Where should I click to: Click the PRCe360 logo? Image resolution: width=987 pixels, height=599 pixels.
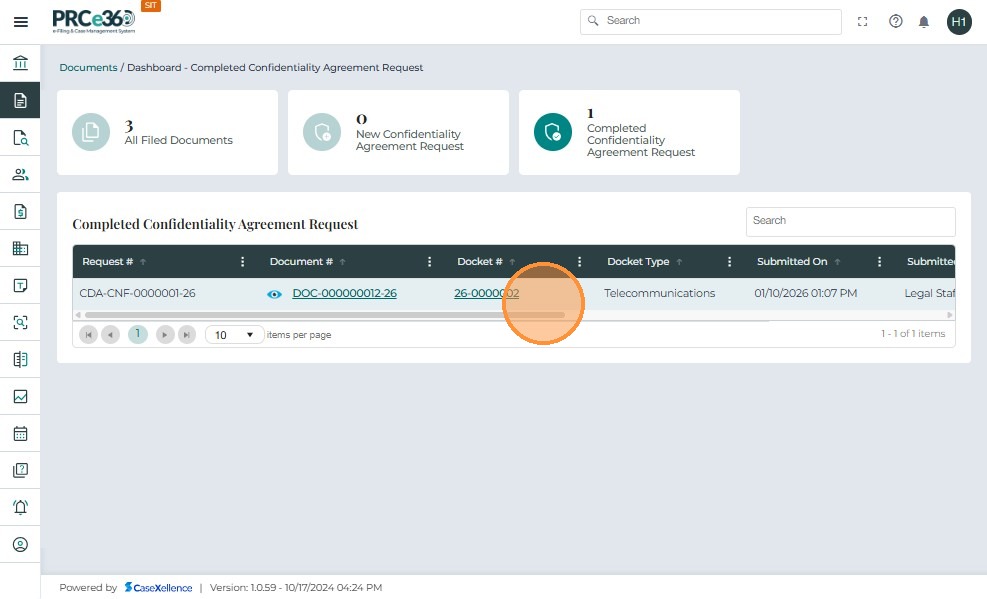94,21
